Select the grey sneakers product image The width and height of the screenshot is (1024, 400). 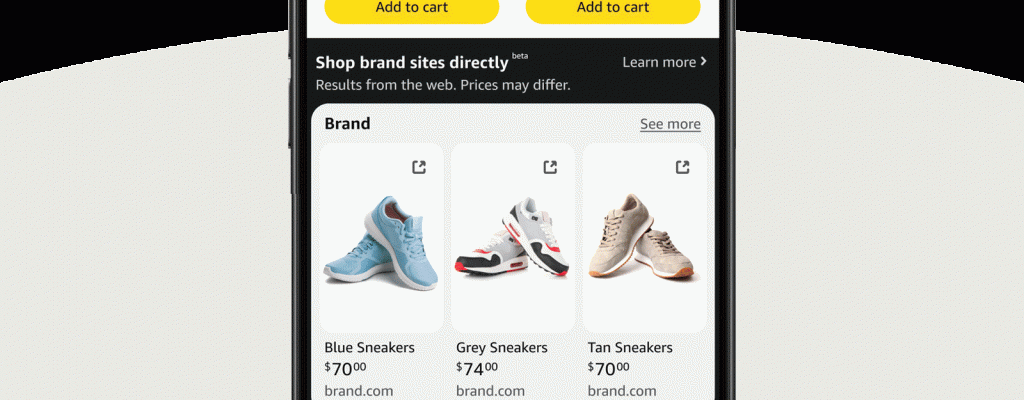point(513,240)
